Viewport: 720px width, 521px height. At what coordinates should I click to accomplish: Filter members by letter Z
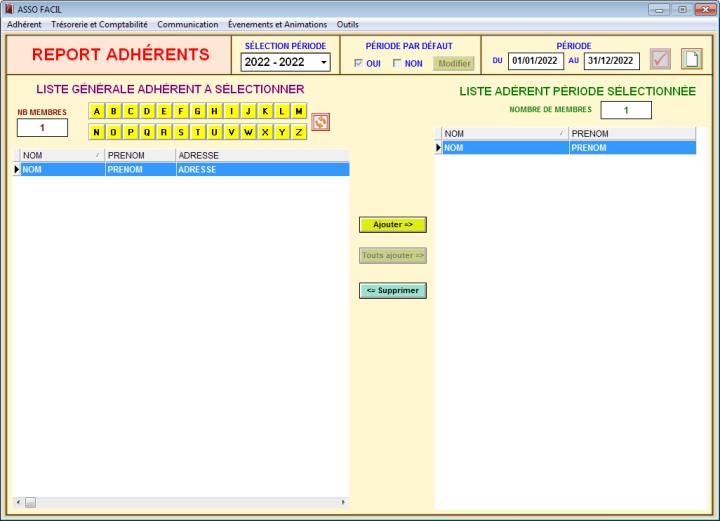(x=299, y=132)
